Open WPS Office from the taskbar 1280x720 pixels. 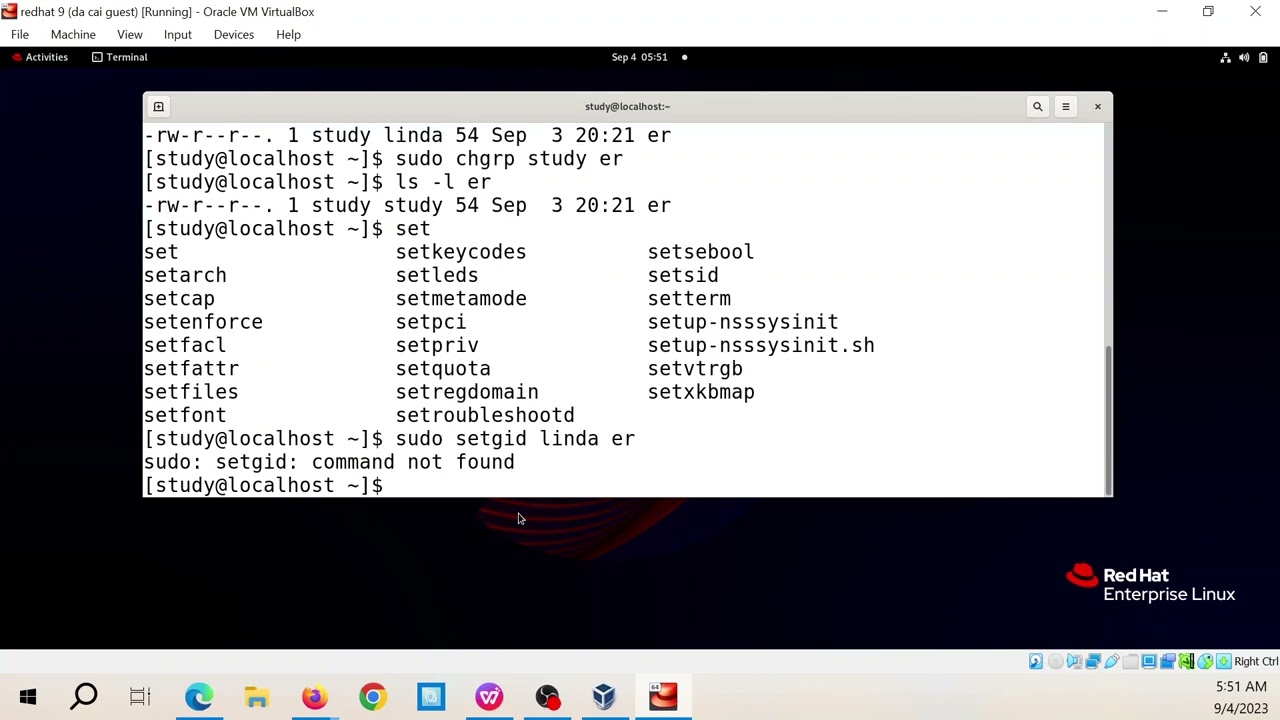click(489, 697)
